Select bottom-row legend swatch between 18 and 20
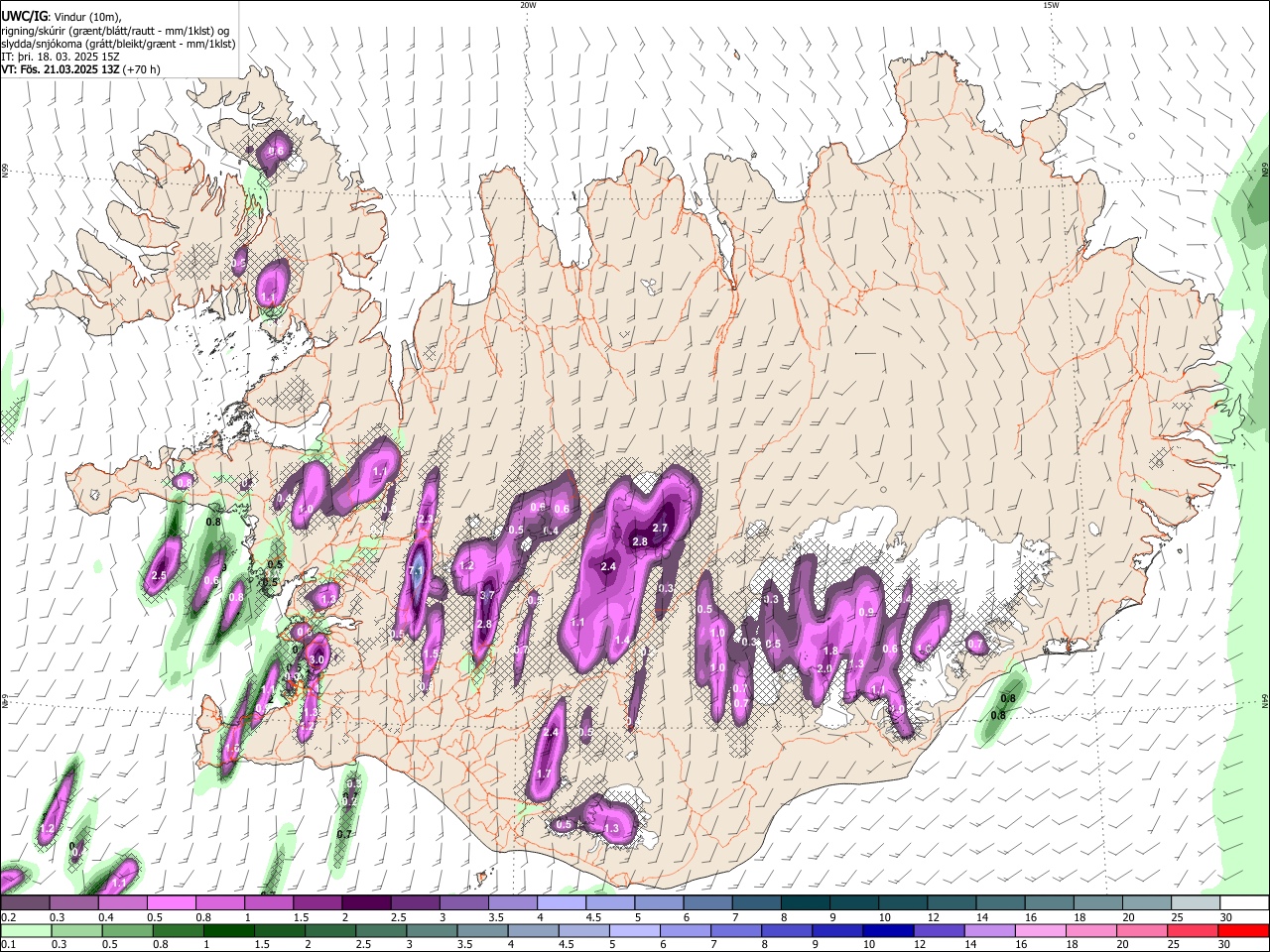Image resolution: width=1270 pixels, height=952 pixels. [x=1094, y=931]
